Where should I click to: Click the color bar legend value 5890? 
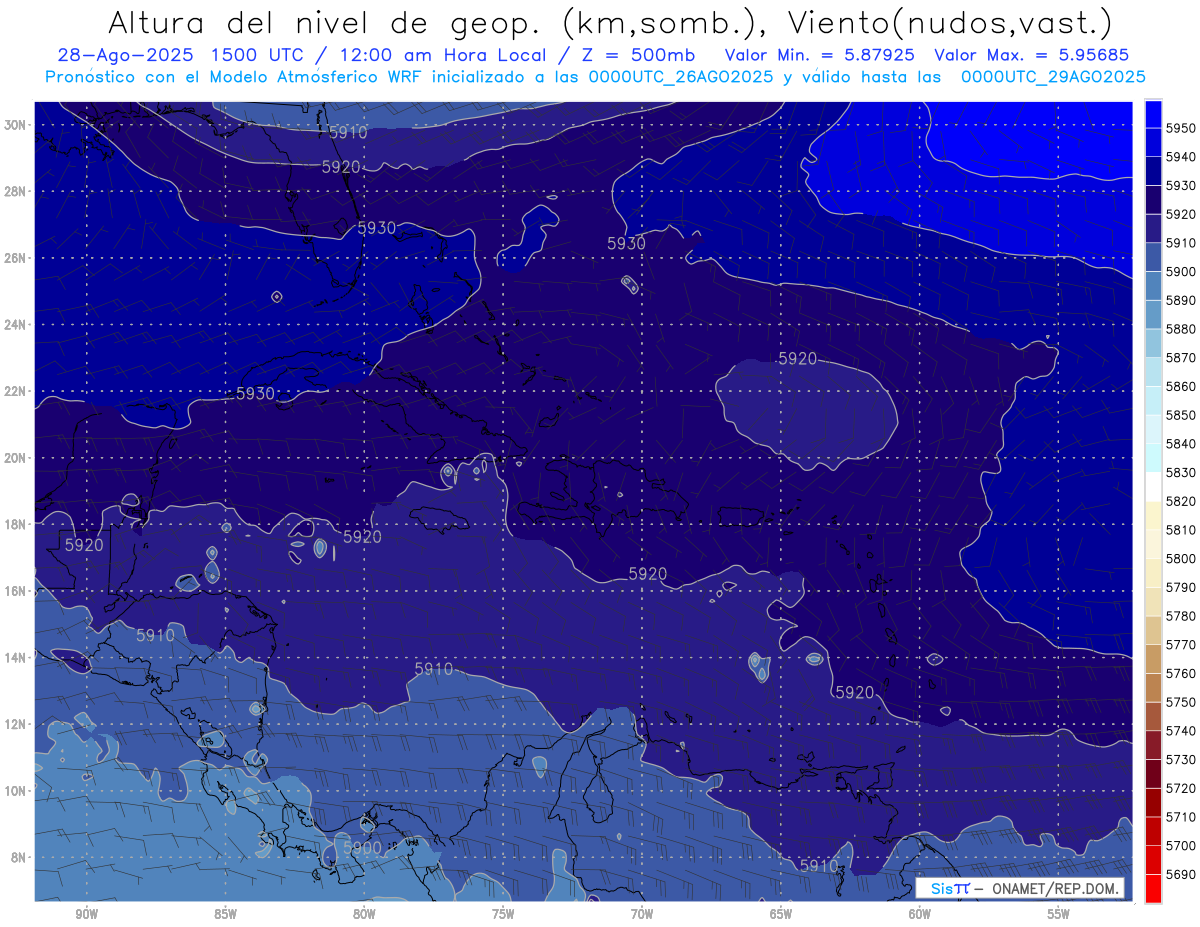point(1180,300)
